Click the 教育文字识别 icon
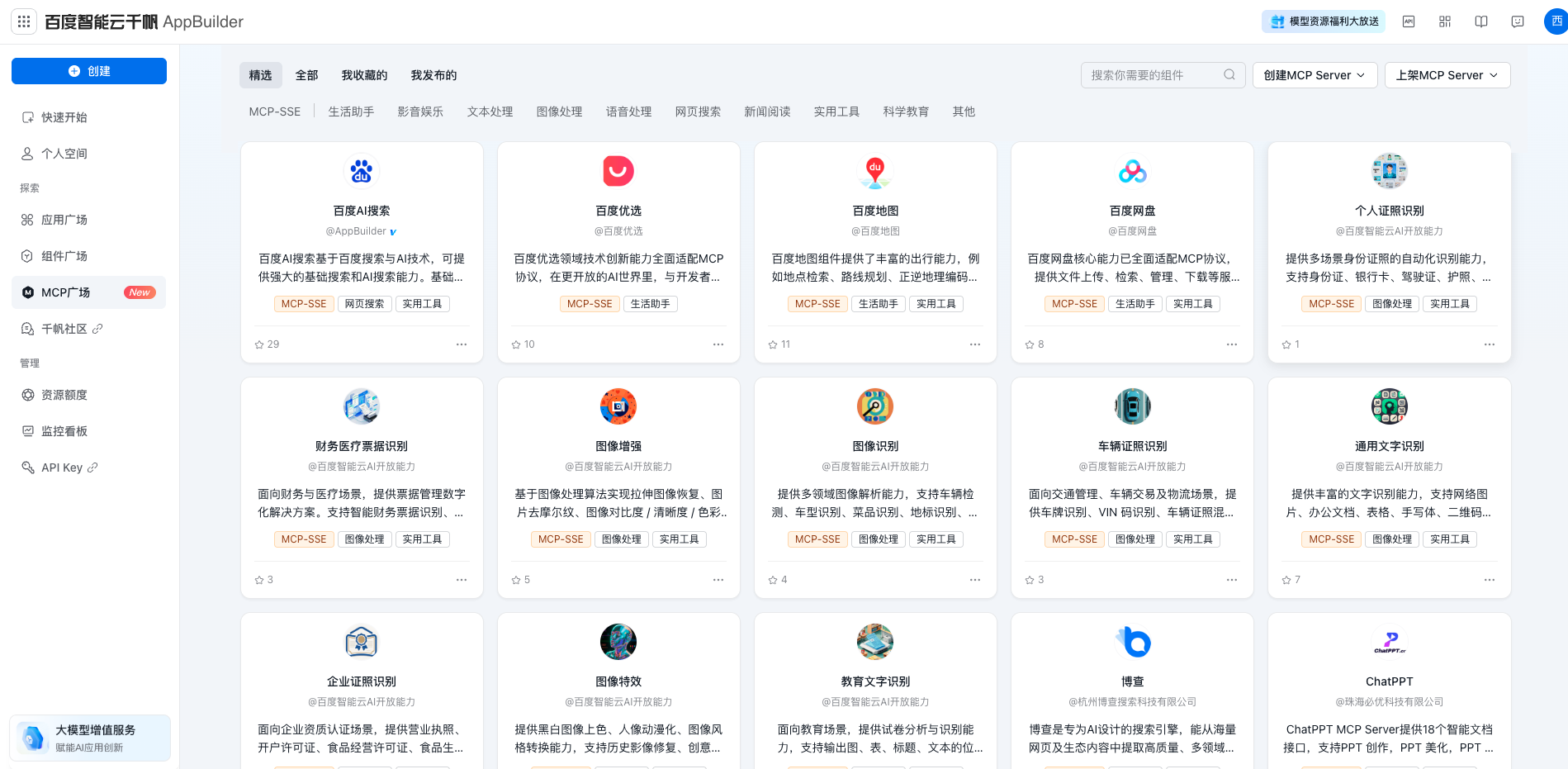The height and width of the screenshot is (769, 1568). pos(875,642)
